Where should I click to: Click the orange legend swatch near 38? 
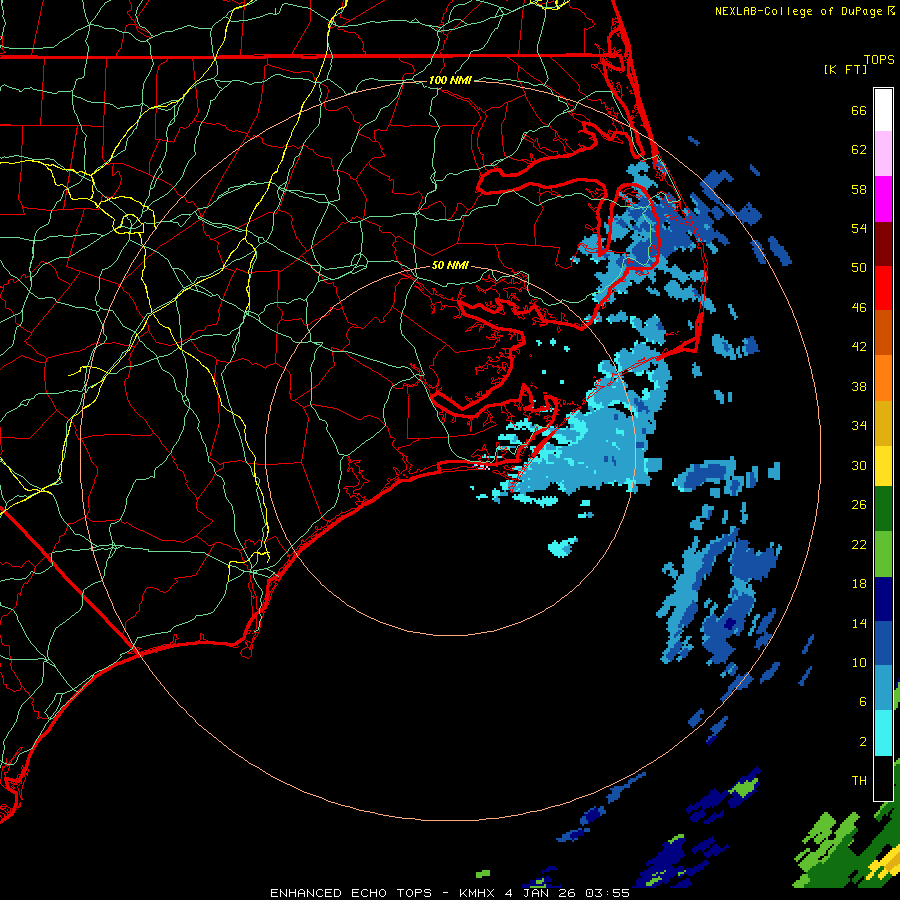point(883,378)
